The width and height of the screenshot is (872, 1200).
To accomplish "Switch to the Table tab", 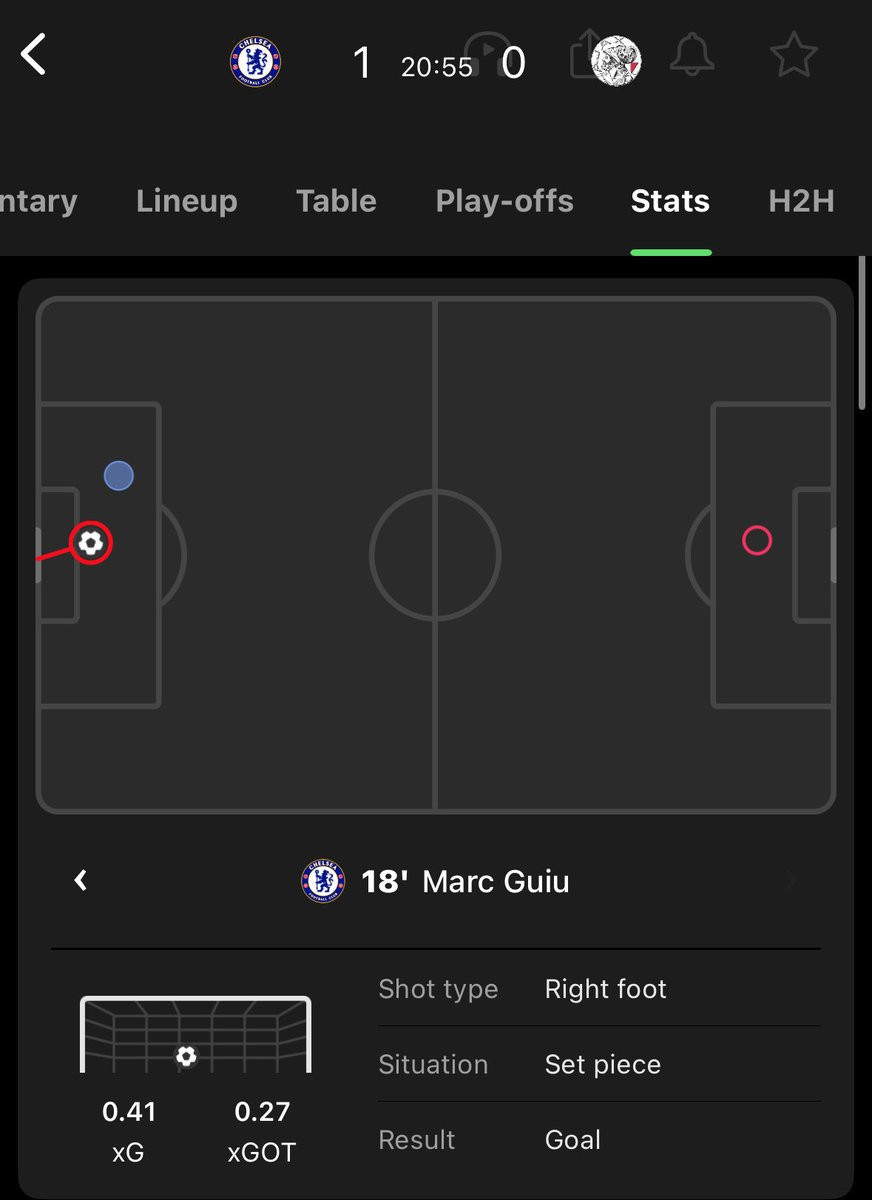I will coord(336,201).
